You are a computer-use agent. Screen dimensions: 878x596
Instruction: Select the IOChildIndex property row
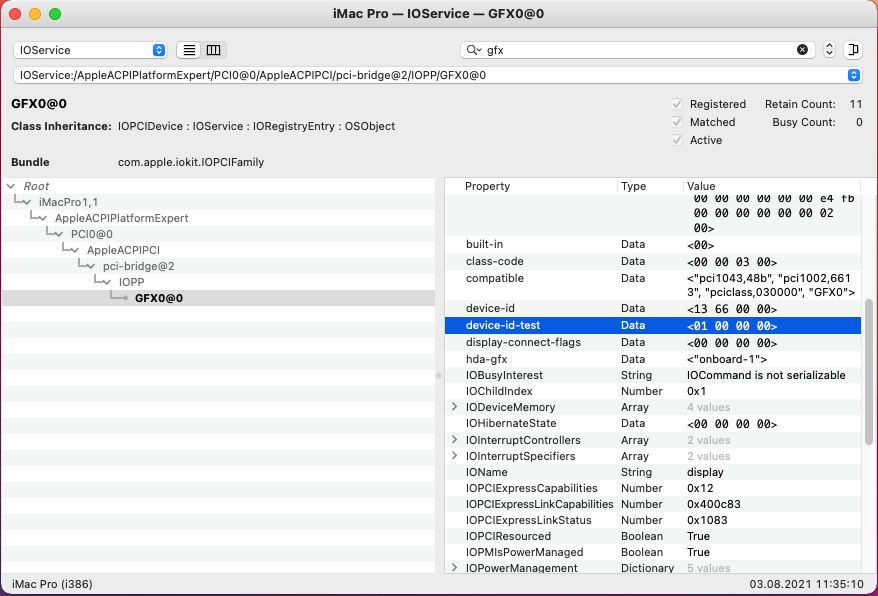click(653, 391)
